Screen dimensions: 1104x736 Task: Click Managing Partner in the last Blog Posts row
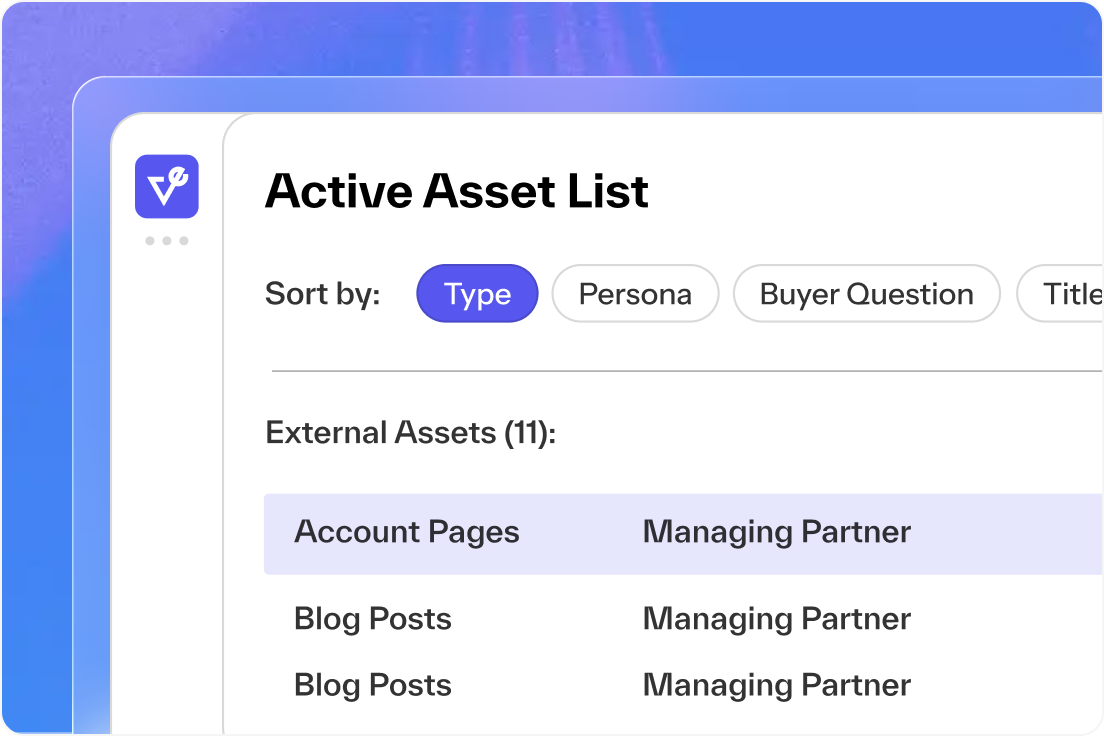pos(776,685)
